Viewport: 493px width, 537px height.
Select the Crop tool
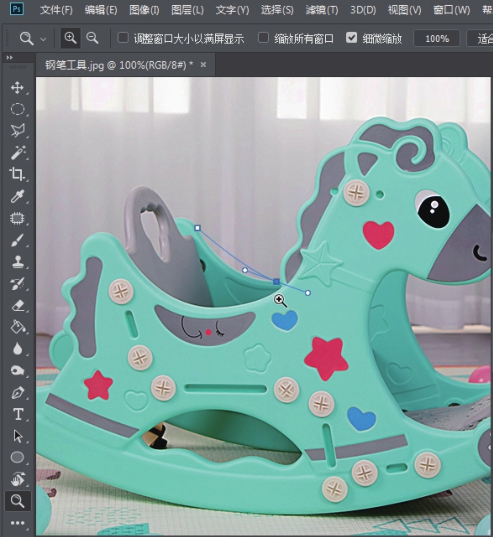coord(17,174)
